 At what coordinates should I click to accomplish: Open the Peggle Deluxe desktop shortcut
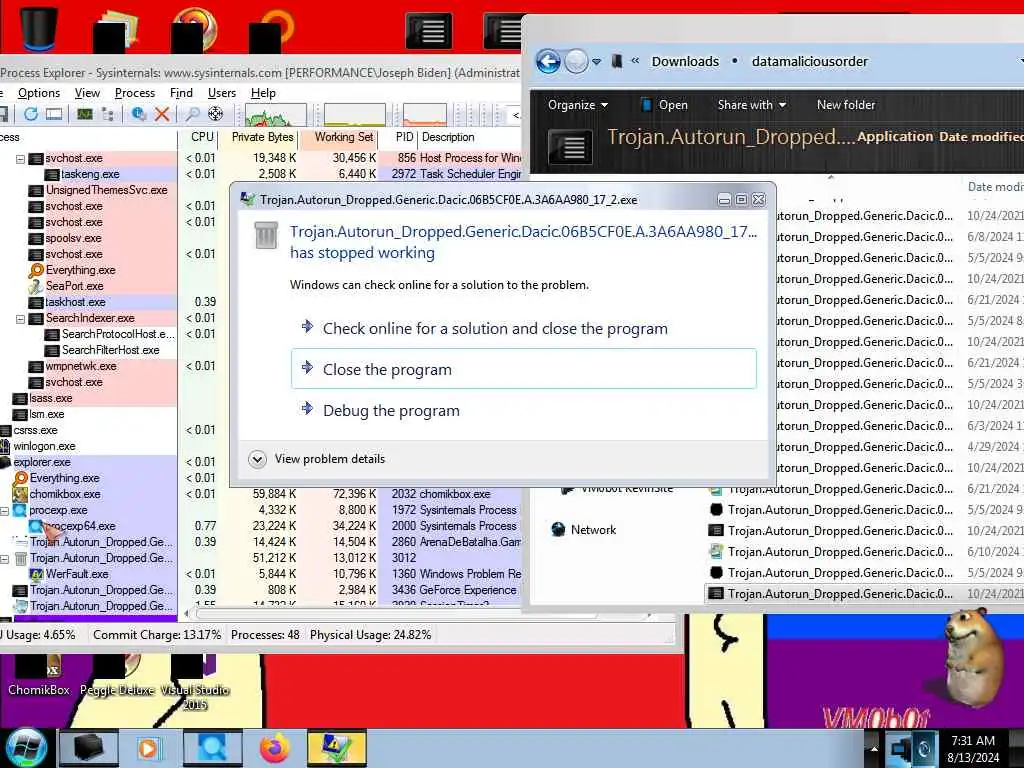click(118, 675)
